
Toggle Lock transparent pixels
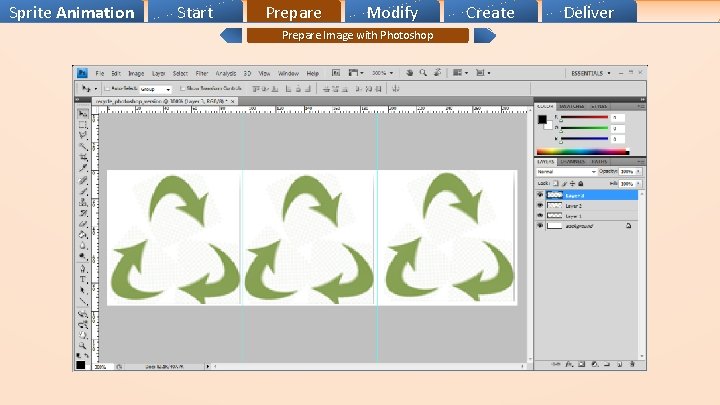click(556, 183)
